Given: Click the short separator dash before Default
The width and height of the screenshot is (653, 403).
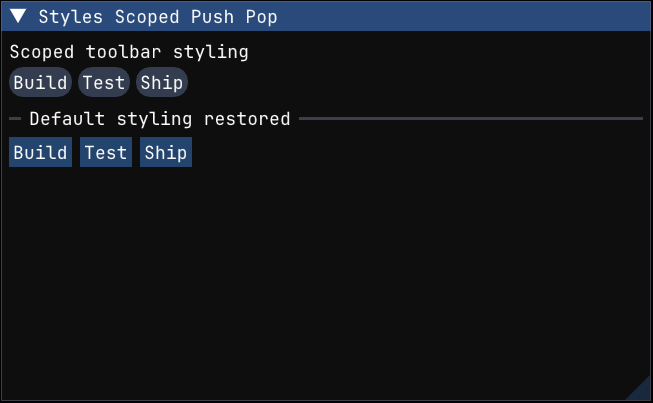Looking at the screenshot, I should pyautogui.click(x=15, y=119).
